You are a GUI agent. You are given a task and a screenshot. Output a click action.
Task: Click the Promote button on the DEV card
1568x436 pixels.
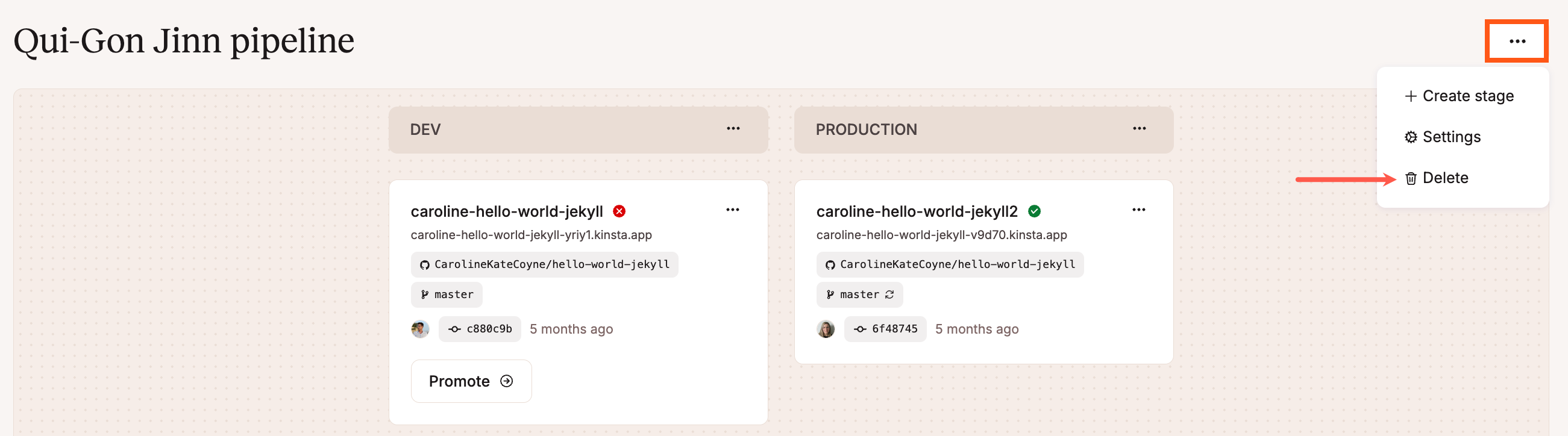[471, 381]
